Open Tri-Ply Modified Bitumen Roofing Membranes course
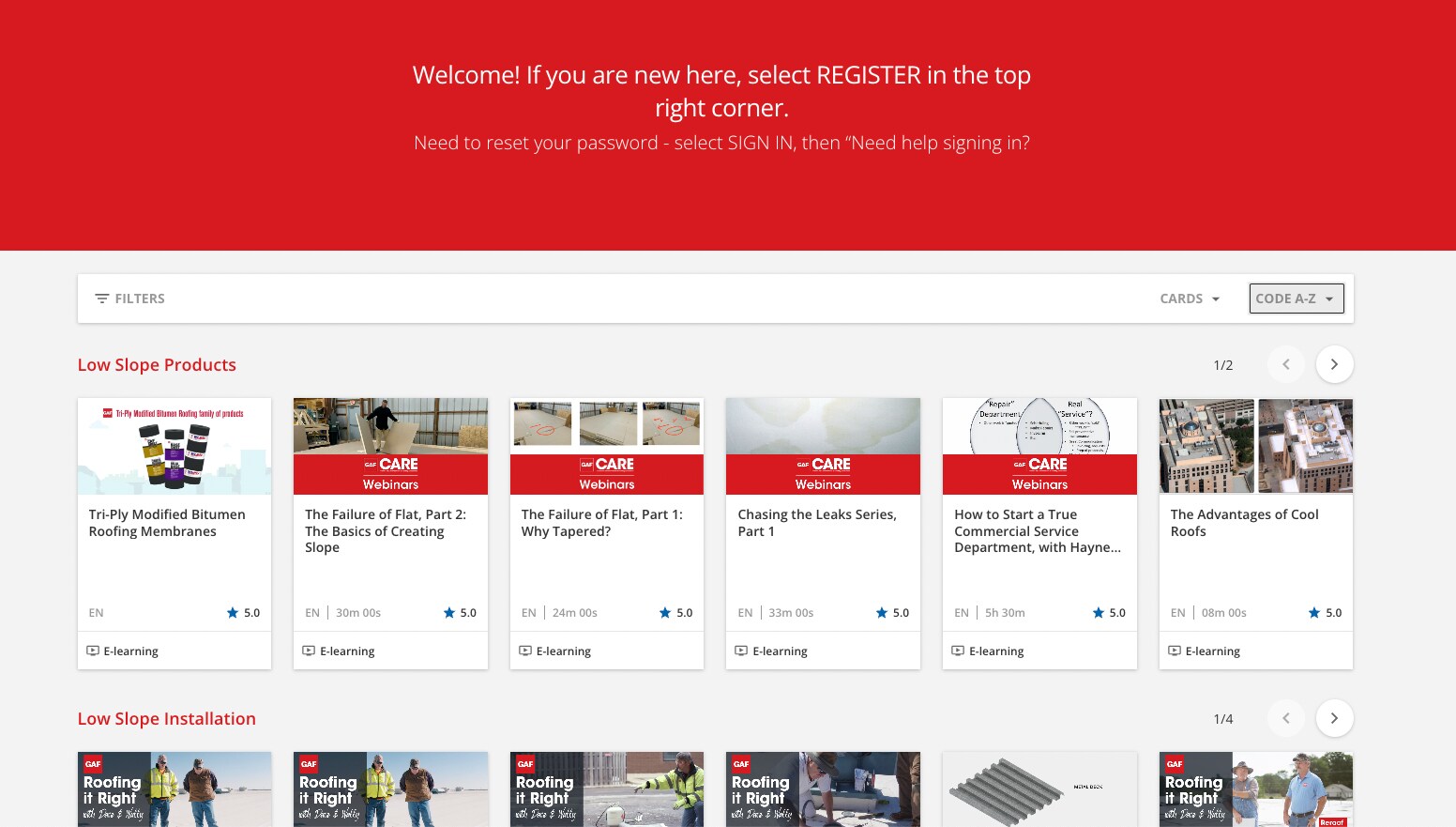The width and height of the screenshot is (1456, 827). (167, 523)
